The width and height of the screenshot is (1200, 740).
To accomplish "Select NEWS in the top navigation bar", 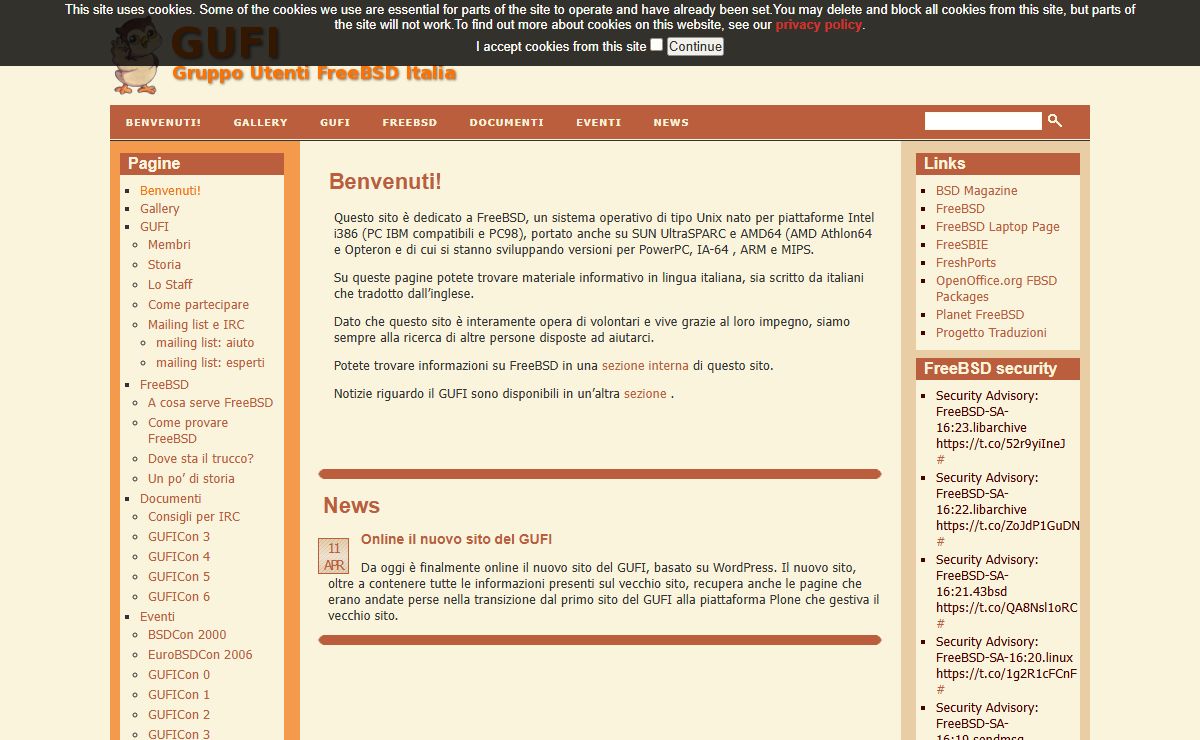I will pos(671,122).
